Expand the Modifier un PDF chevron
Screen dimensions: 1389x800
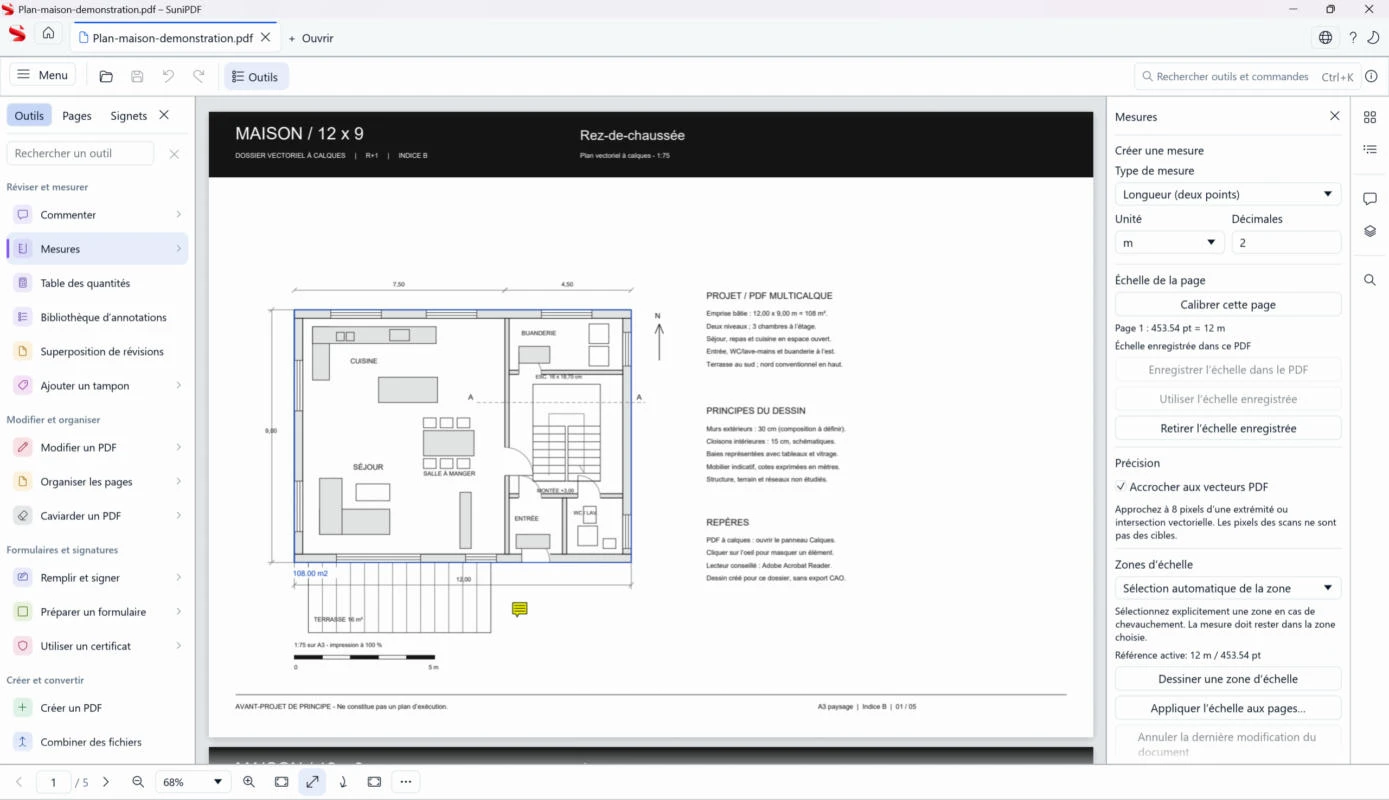[x=179, y=447]
